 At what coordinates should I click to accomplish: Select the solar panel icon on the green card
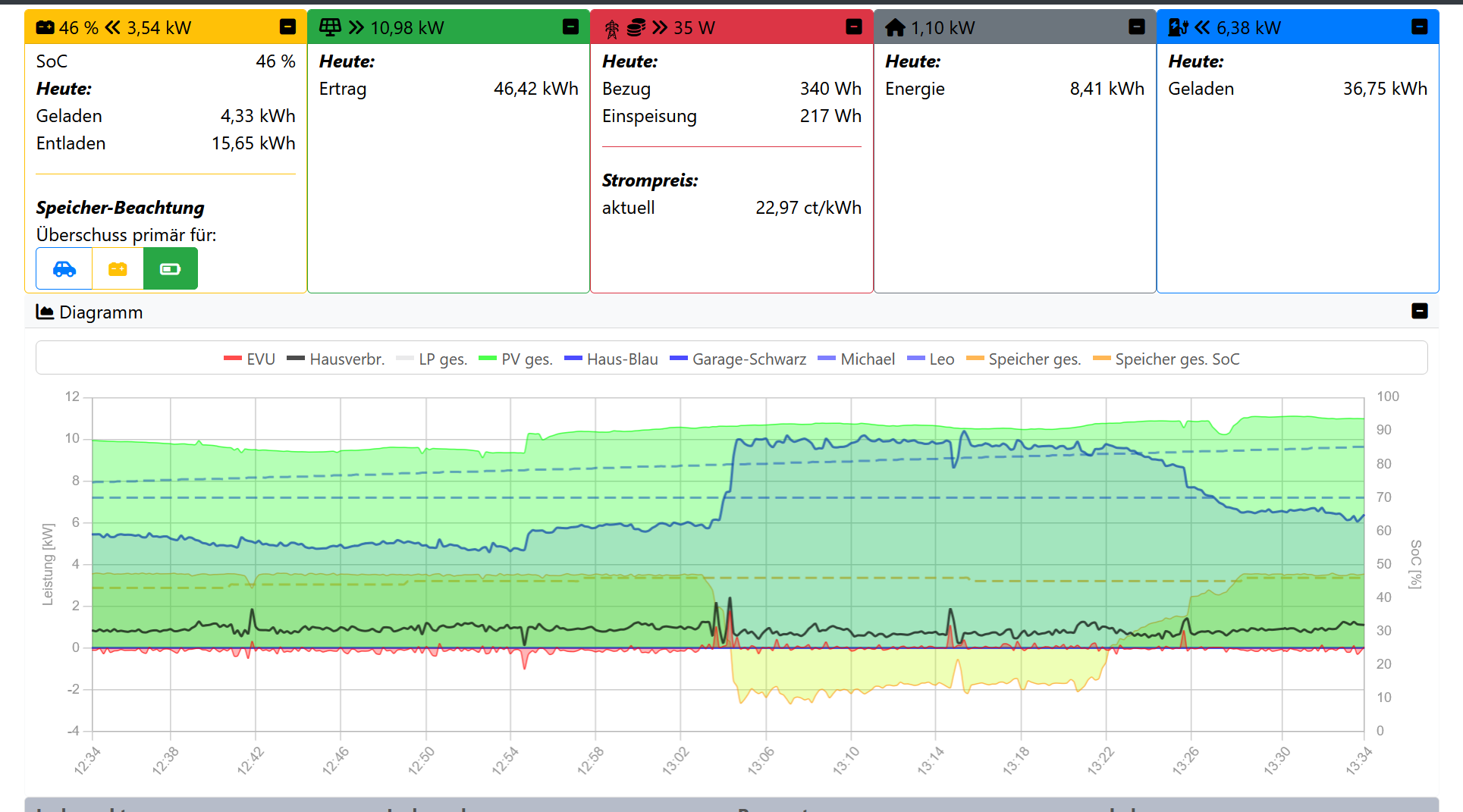tap(329, 27)
